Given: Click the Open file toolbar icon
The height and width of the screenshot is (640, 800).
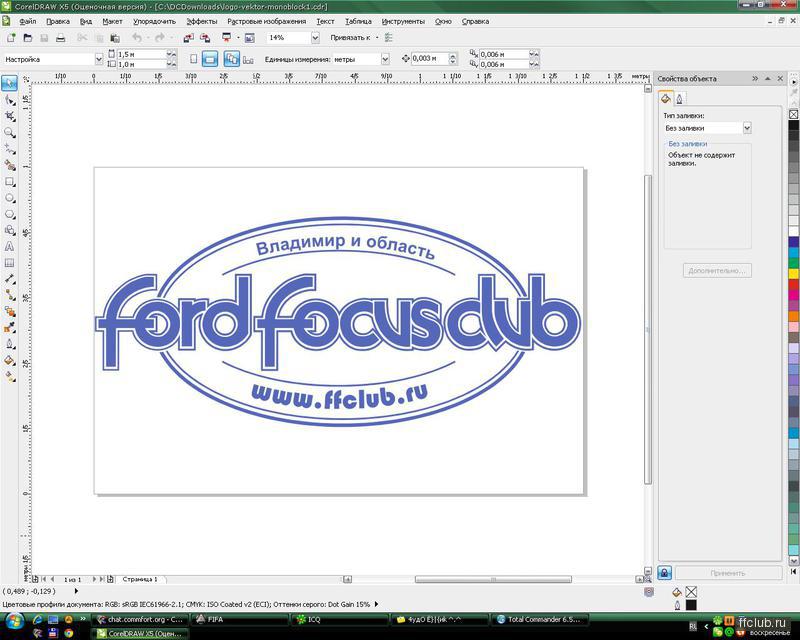Looking at the screenshot, I should 28,38.
